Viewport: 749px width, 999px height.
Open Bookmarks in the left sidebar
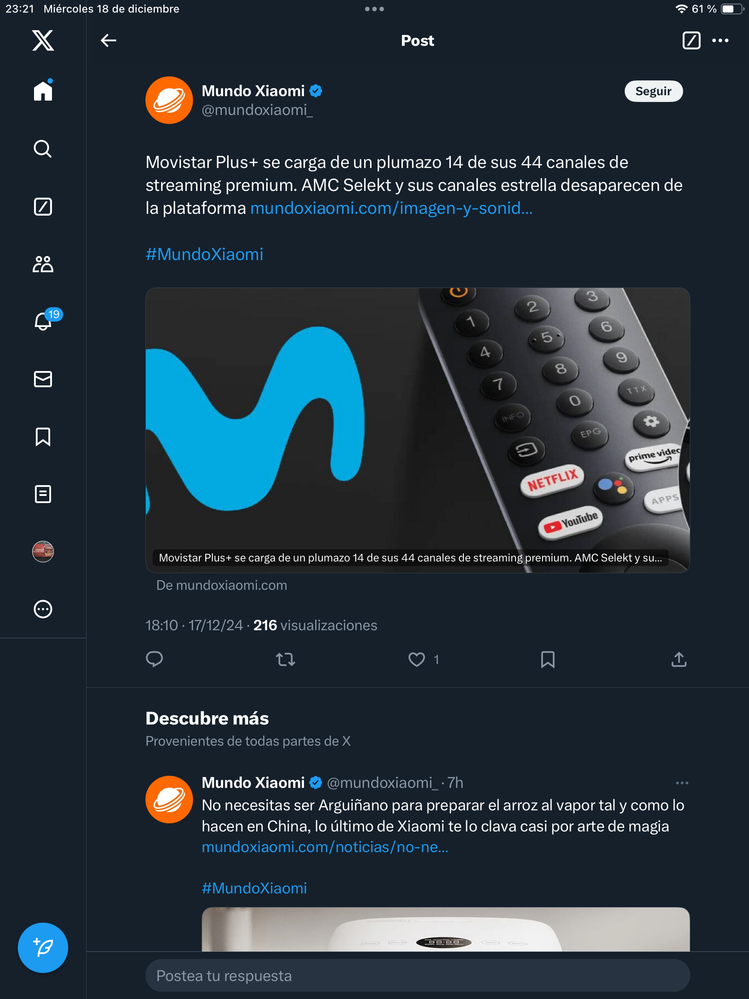[42, 436]
